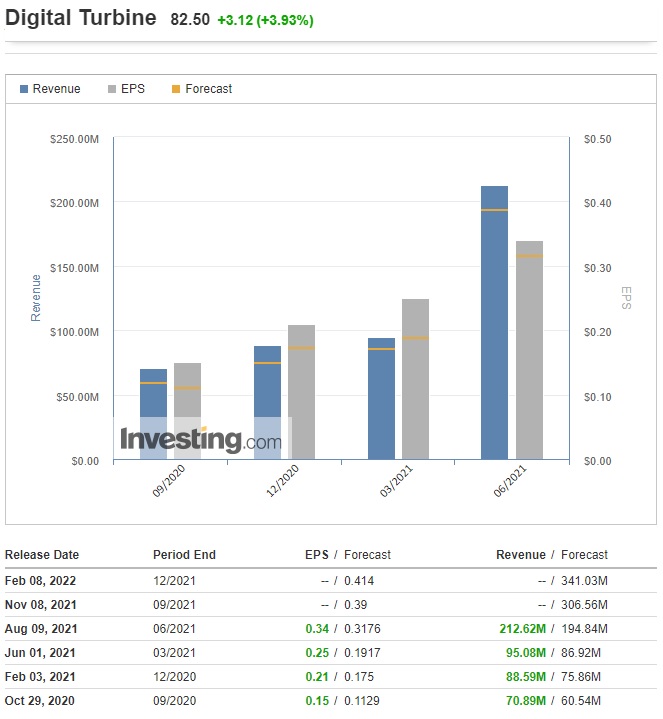This screenshot has height=719, width=663.
Task: Click the $250.00M y-axis label
Action: pyautogui.click(x=74, y=139)
